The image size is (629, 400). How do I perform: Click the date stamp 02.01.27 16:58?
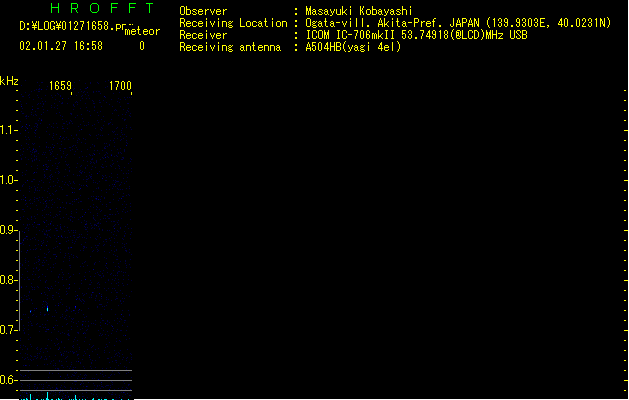tap(61, 46)
